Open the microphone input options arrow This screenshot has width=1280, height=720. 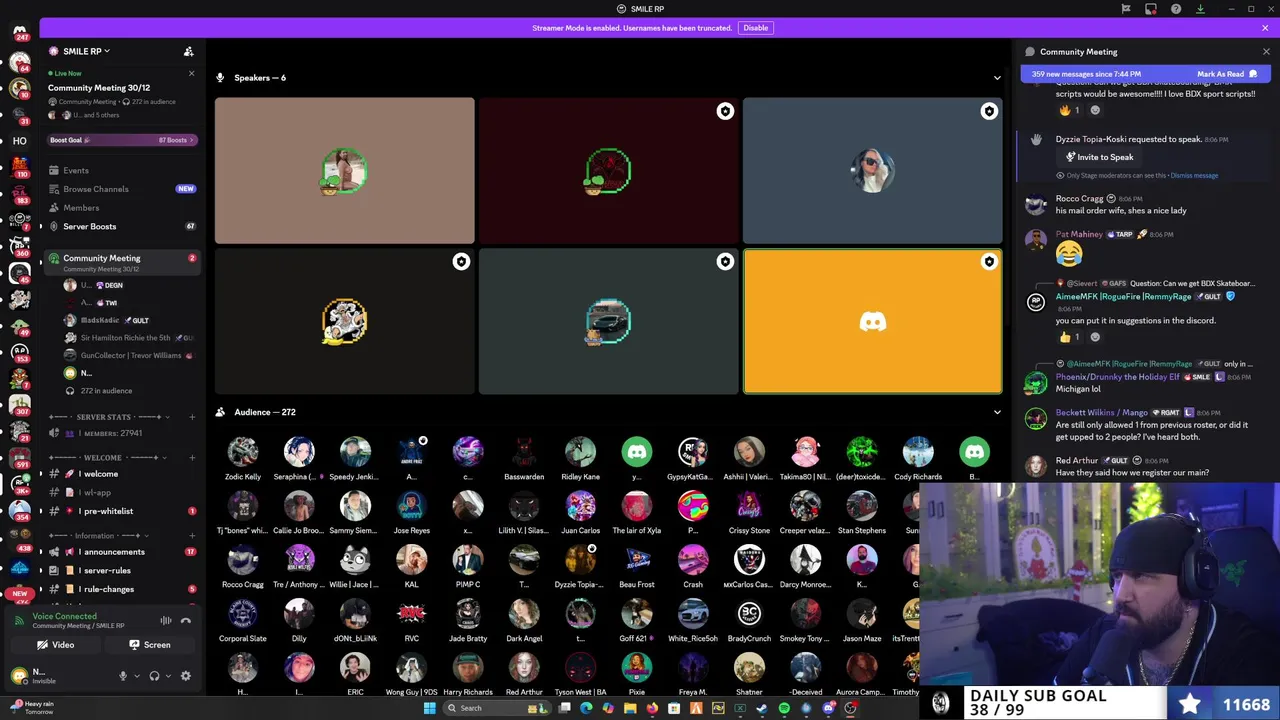[x=135, y=676]
